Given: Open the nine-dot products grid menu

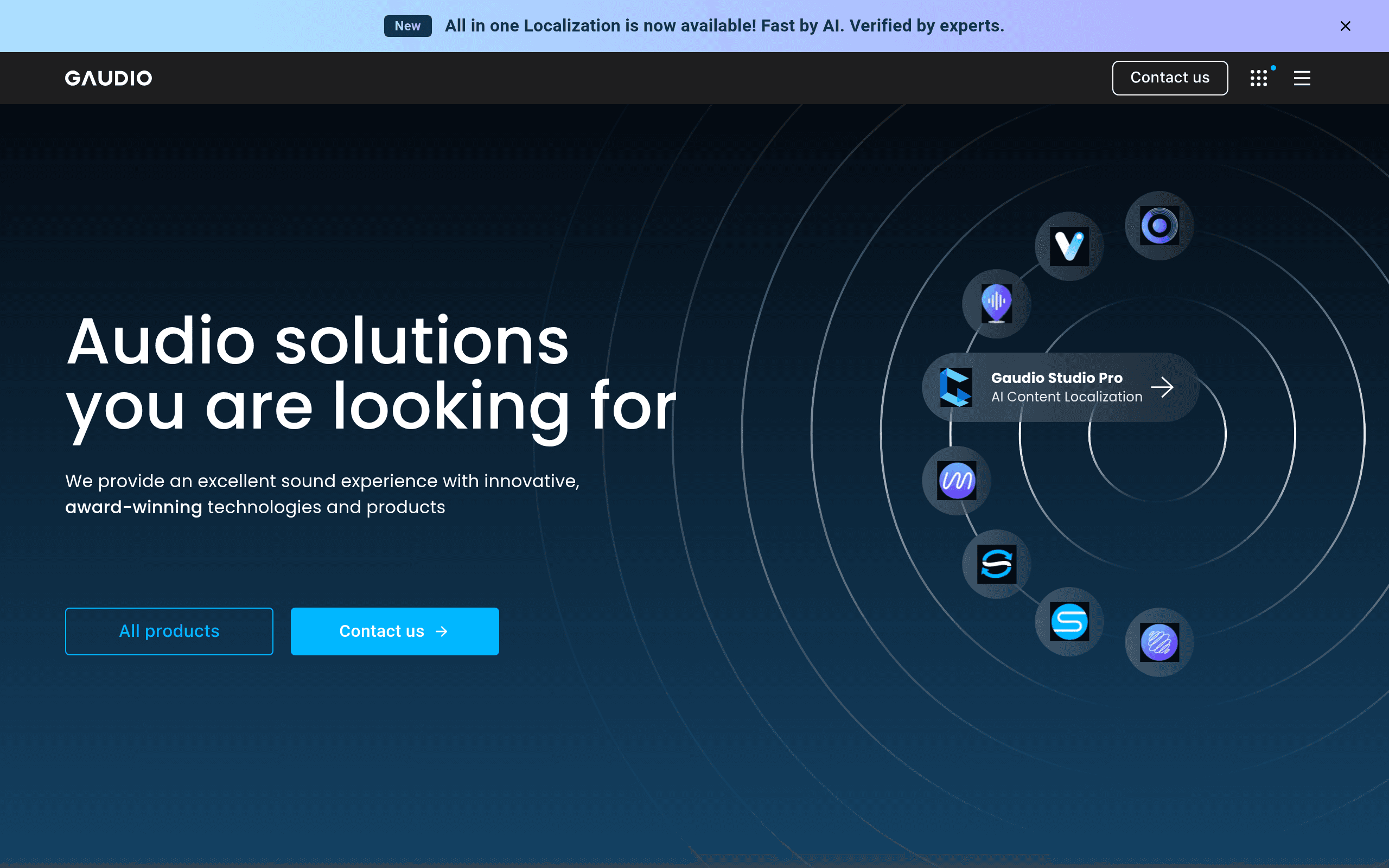Looking at the screenshot, I should (1259, 78).
